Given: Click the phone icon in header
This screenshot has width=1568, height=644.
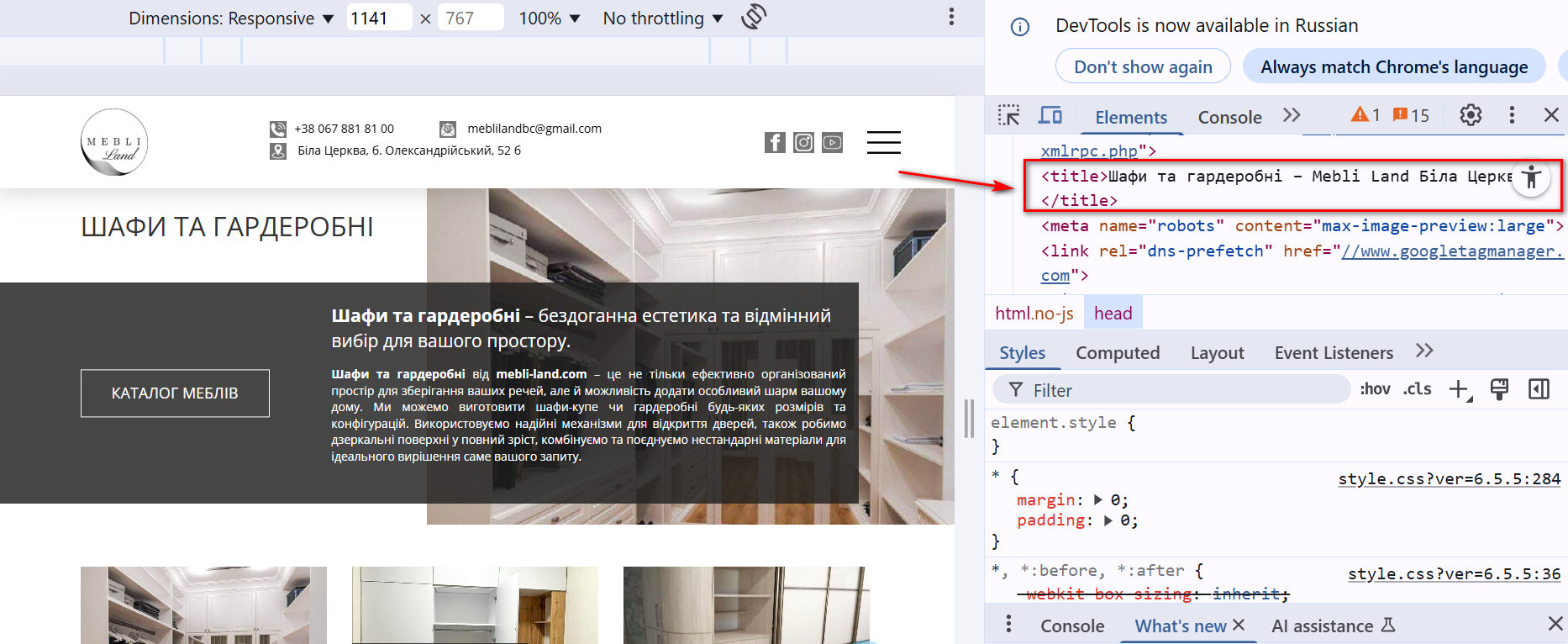Looking at the screenshot, I should point(278,129).
